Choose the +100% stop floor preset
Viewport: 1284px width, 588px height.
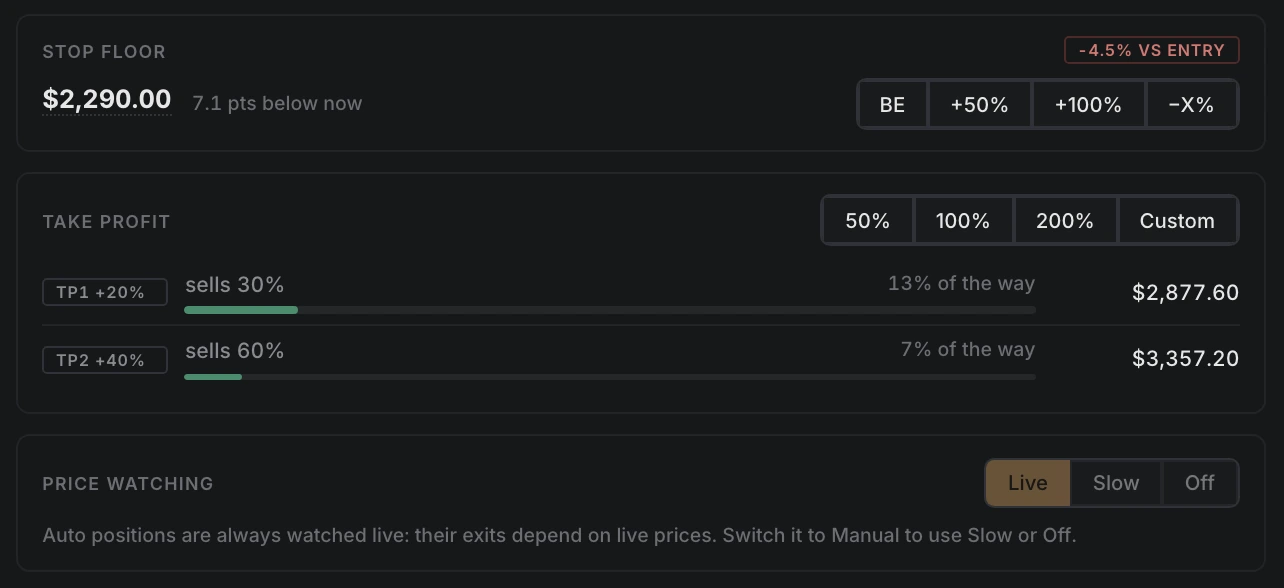tap(1088, 104)
